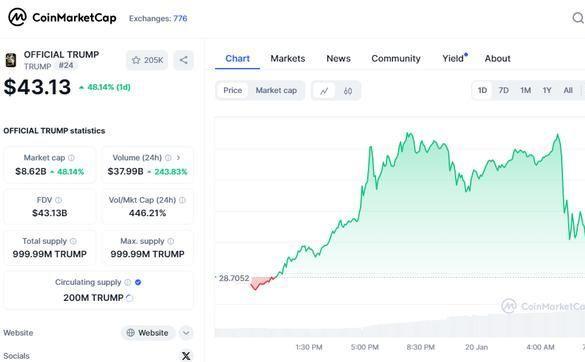Open Vol/Mkt Cap (24h) info icon
Screen dimensions: 585x362
(x=182, y=200)
